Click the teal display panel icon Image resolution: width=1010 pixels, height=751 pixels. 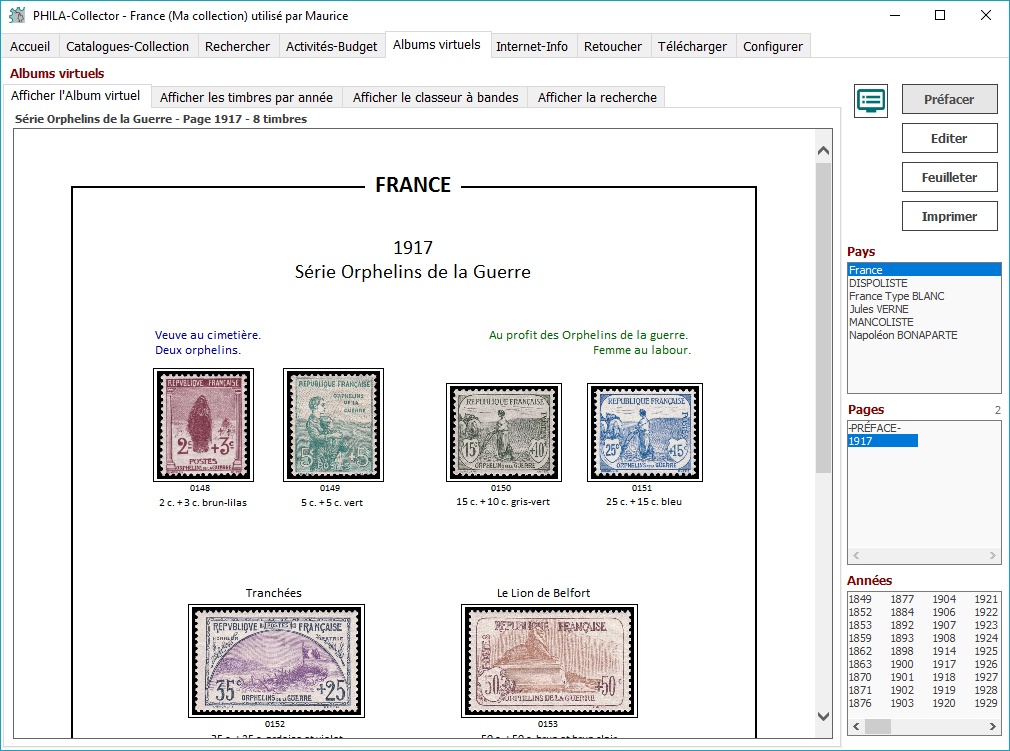pos(871,100)
